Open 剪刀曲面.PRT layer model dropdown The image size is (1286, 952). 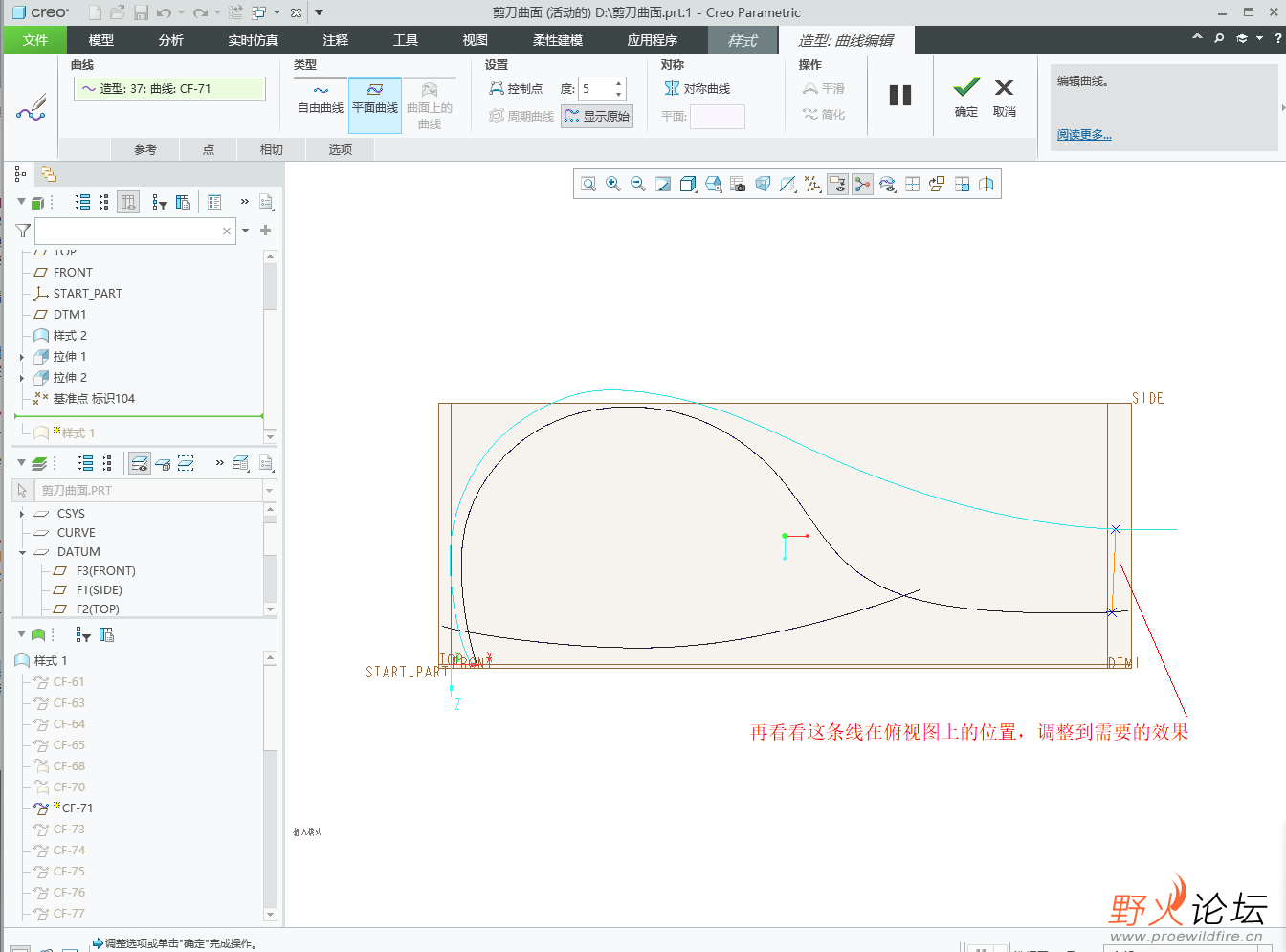pyautogui.click(x=269, y=490)
